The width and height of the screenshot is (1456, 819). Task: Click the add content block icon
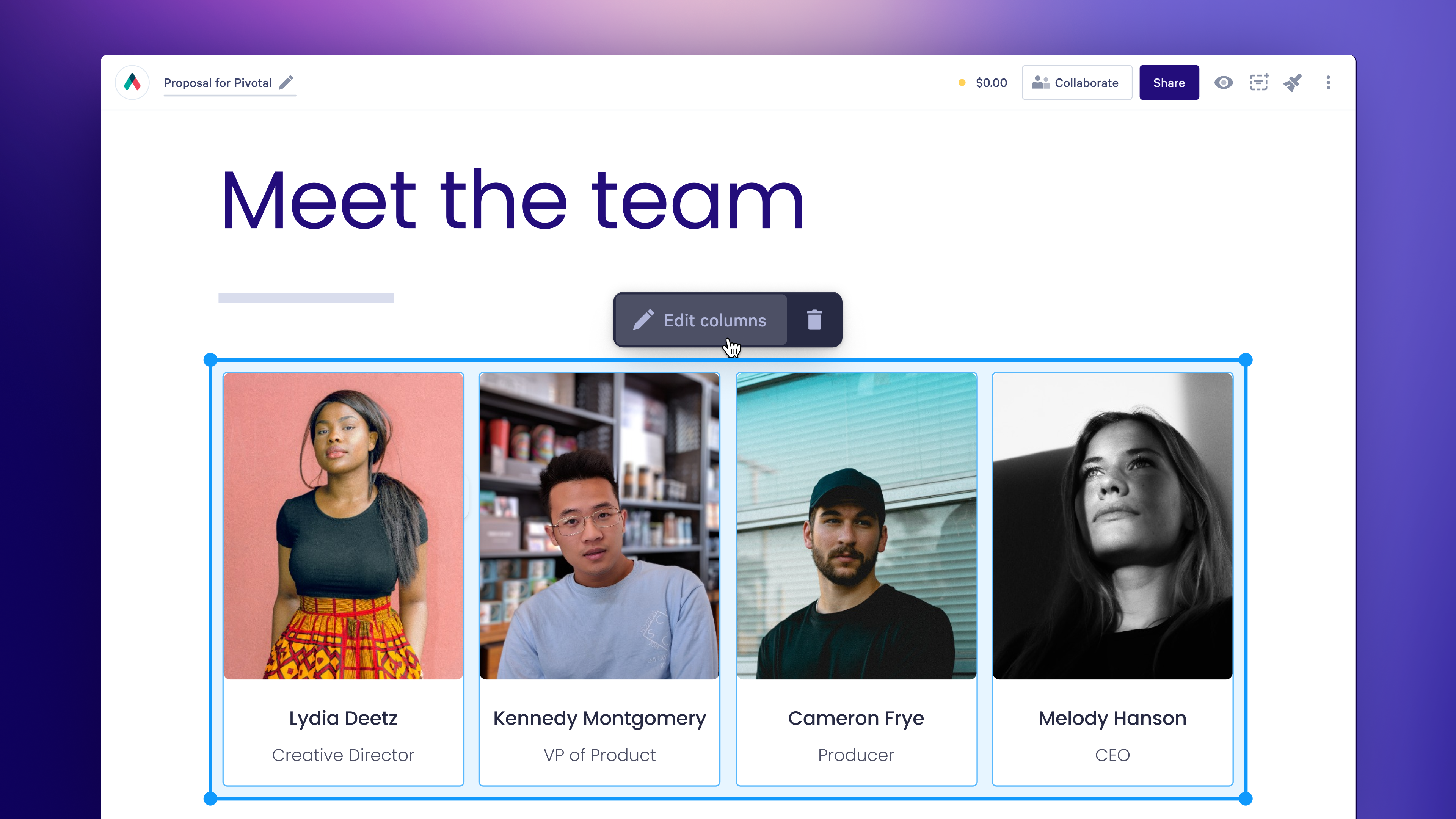coord(1259,83)
